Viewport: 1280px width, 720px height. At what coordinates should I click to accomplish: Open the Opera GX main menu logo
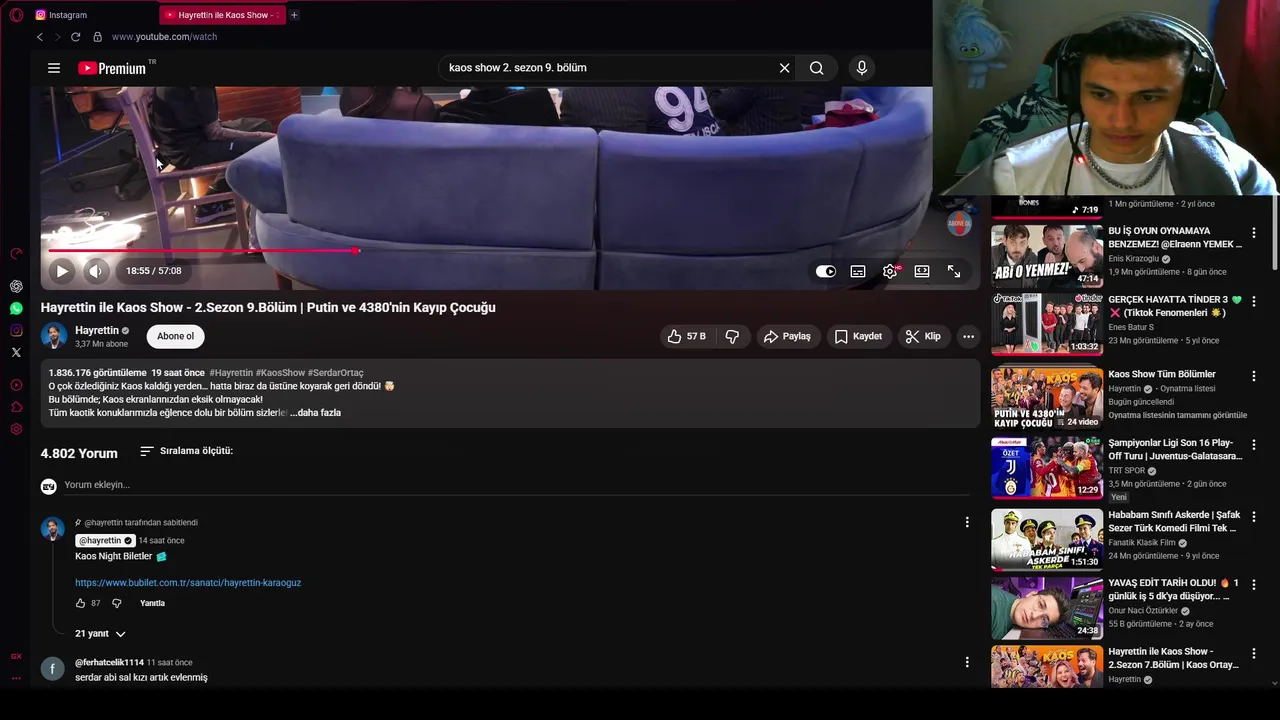[x=16, y=15]
